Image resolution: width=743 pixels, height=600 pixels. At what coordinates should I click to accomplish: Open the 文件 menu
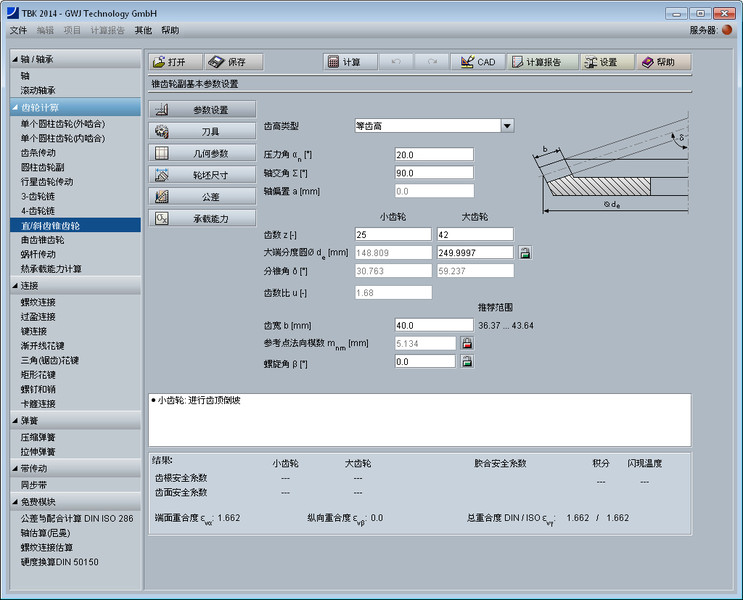[x=18, y=30]
